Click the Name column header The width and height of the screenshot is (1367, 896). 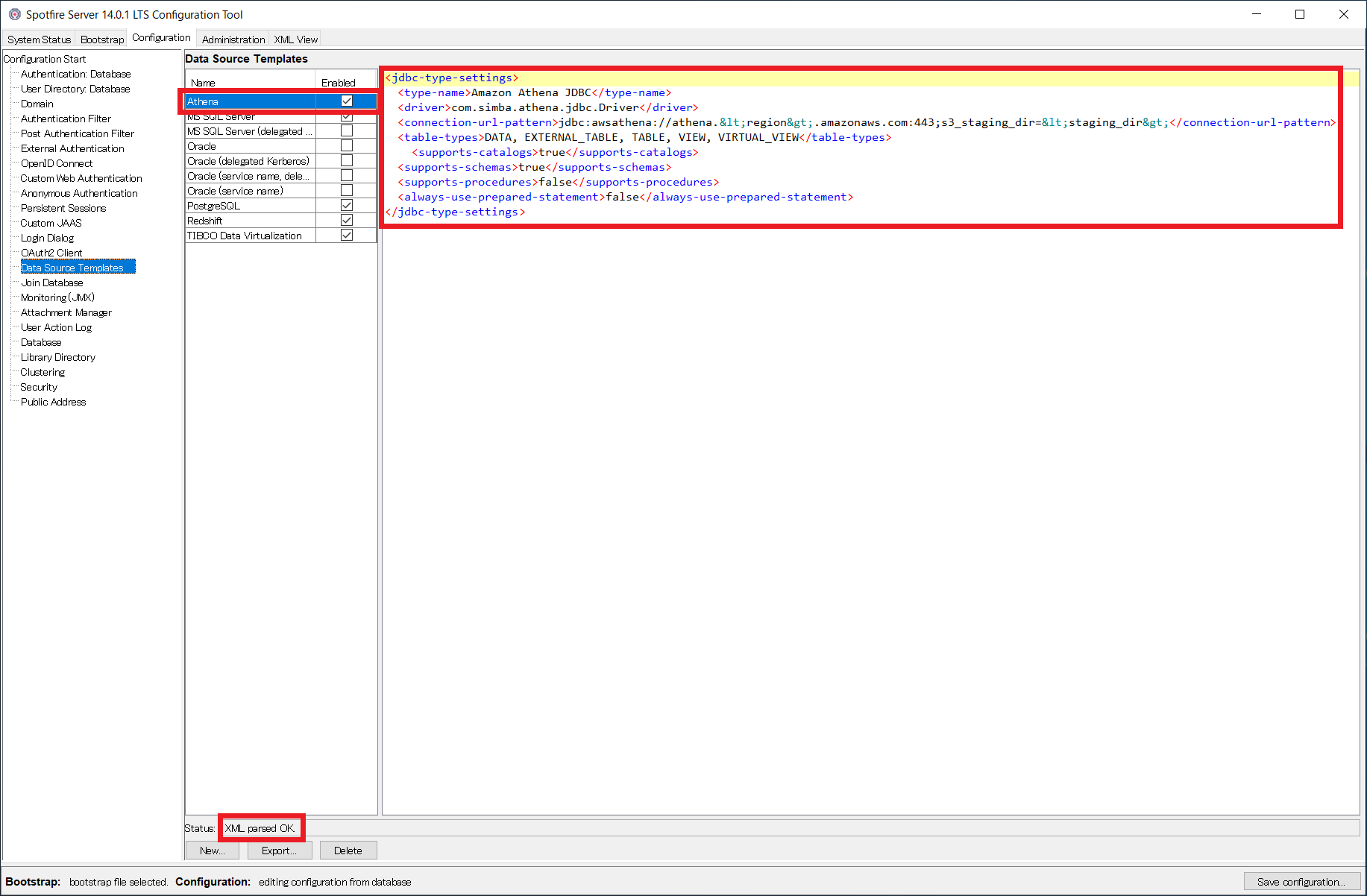click(251, 82)
